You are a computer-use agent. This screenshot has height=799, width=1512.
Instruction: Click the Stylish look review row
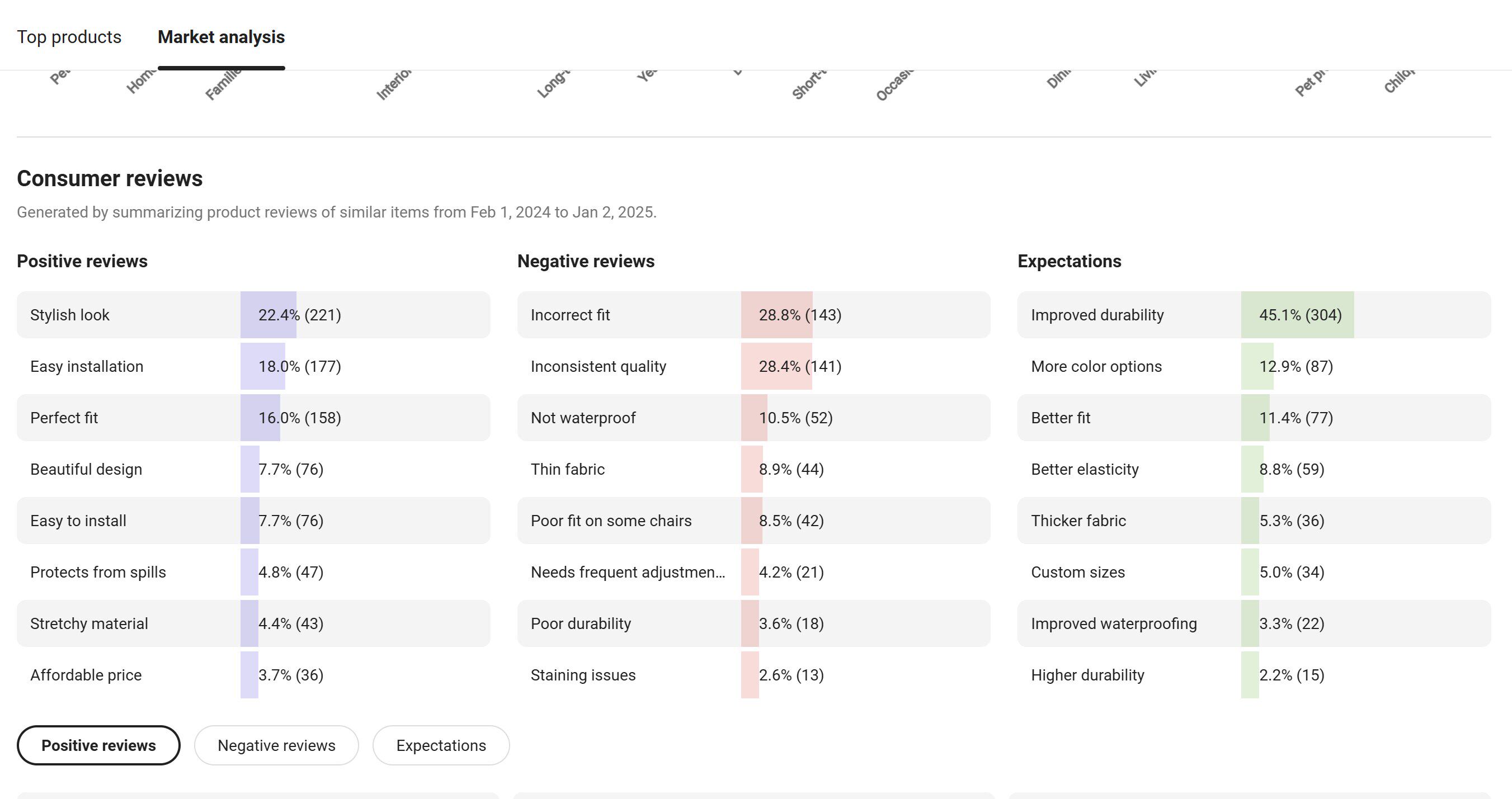[x=253, y=315]
